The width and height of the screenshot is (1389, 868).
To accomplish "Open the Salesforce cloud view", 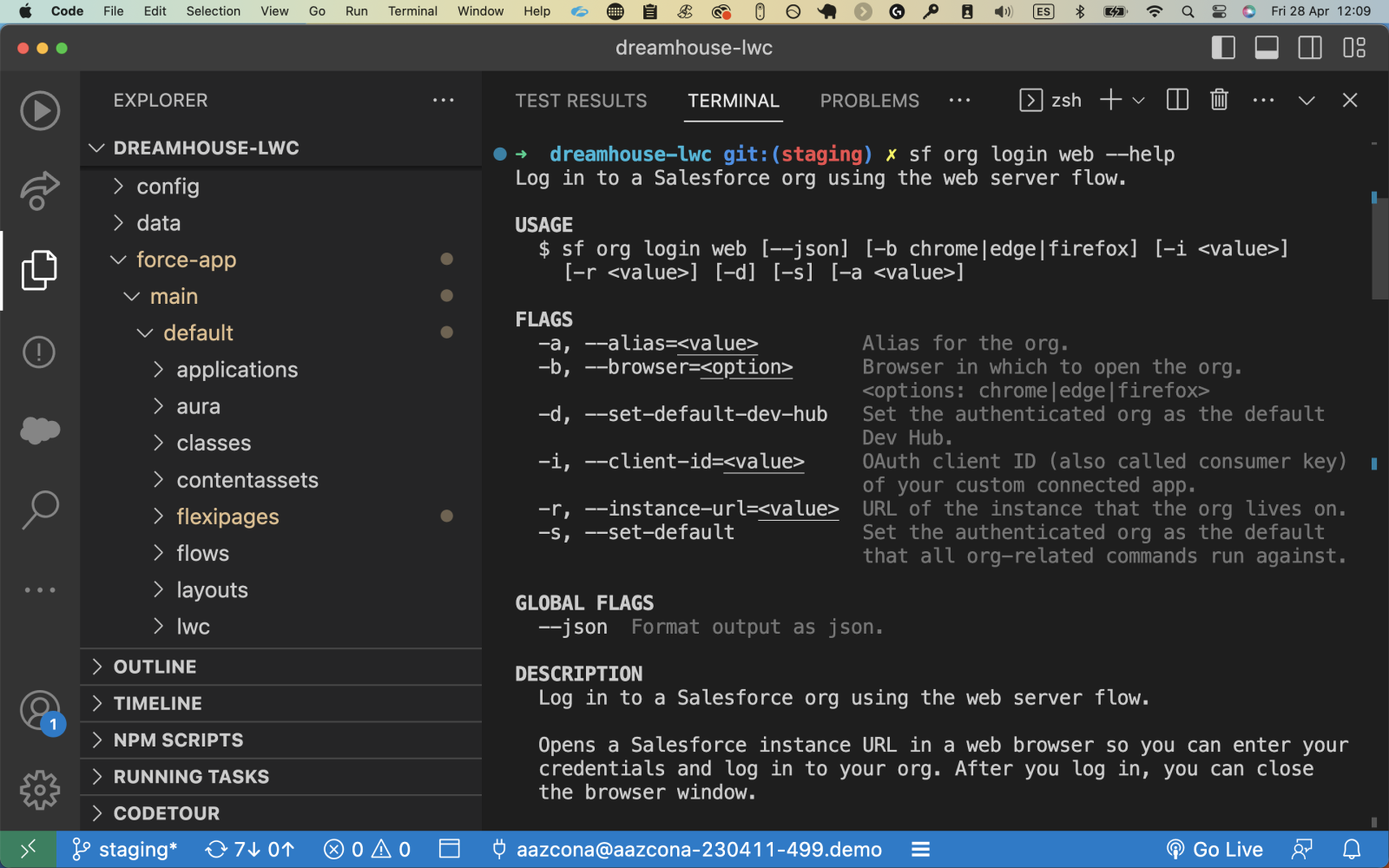I will pos(40,430).
